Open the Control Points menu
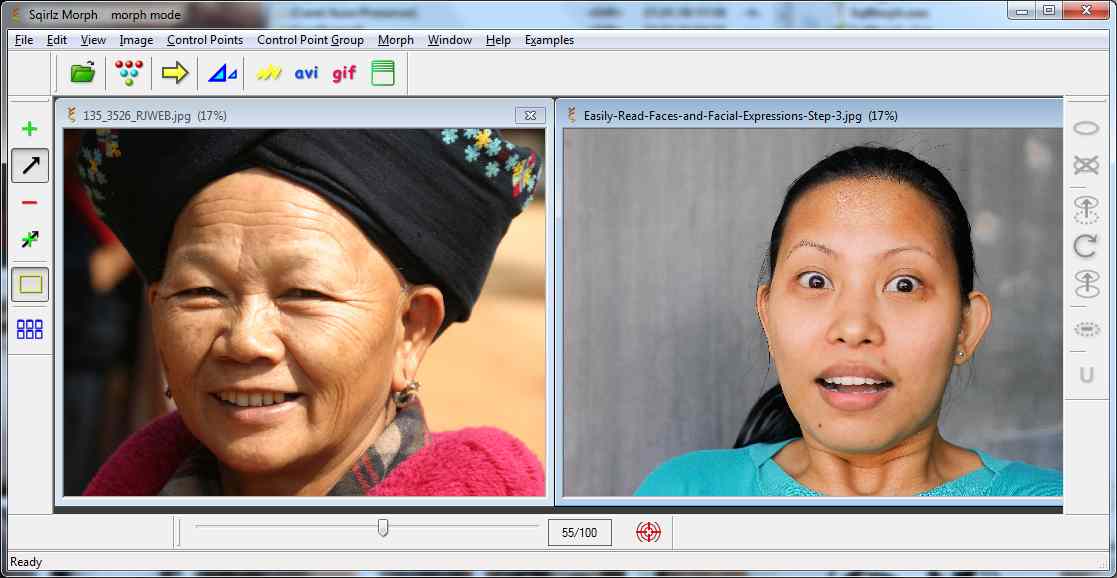Viewport: 1117px width, 578px height. pos(204,40)
